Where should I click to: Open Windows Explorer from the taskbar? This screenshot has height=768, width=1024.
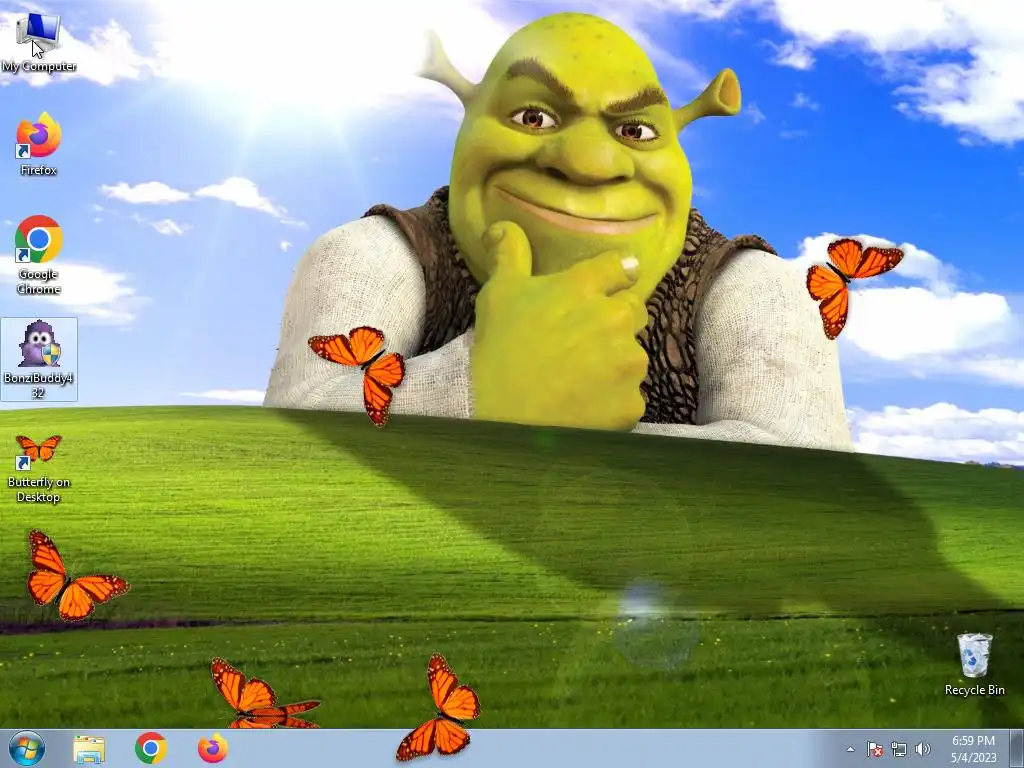89,749
